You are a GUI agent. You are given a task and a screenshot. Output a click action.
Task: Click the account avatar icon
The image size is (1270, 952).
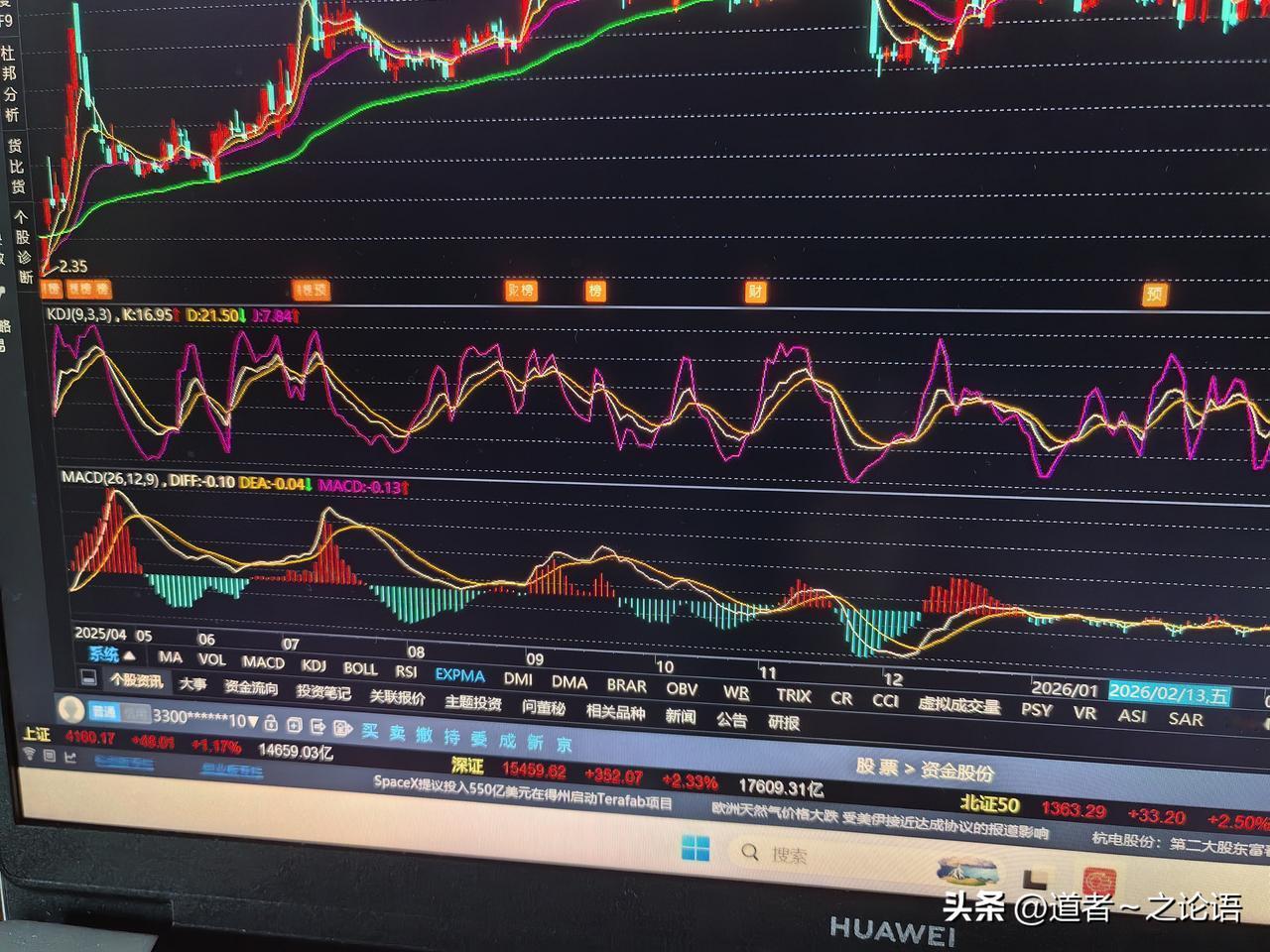point(69,709)
